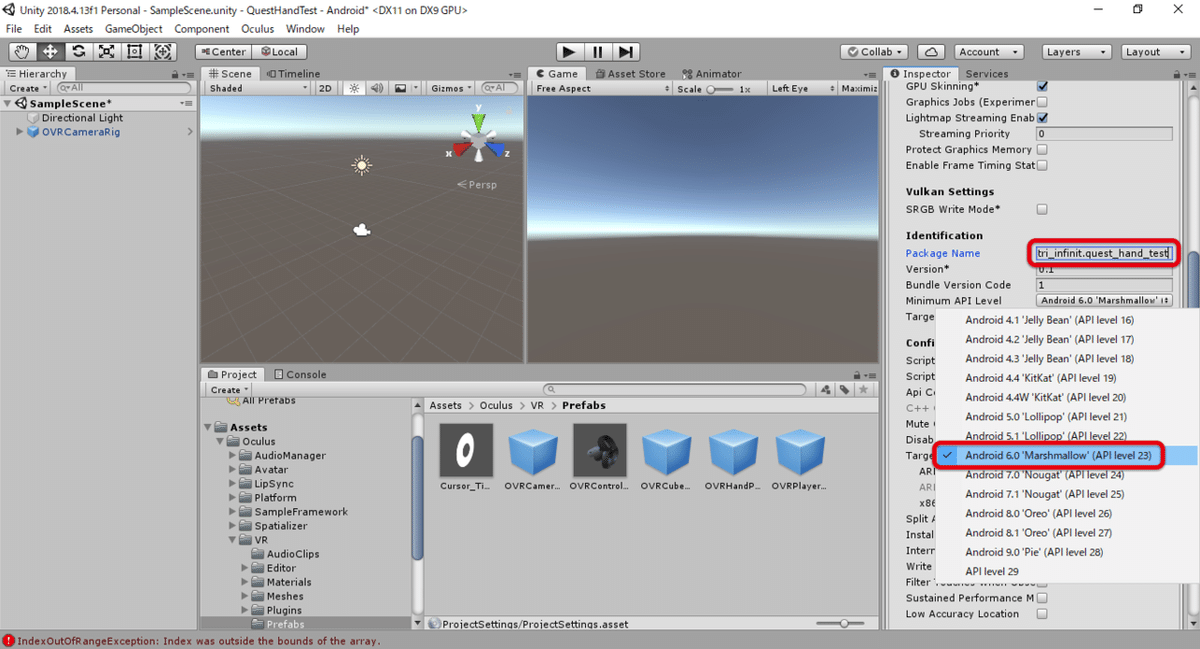Switch to the Console tab
This screenshot has width=1200, height=649.
300,374
